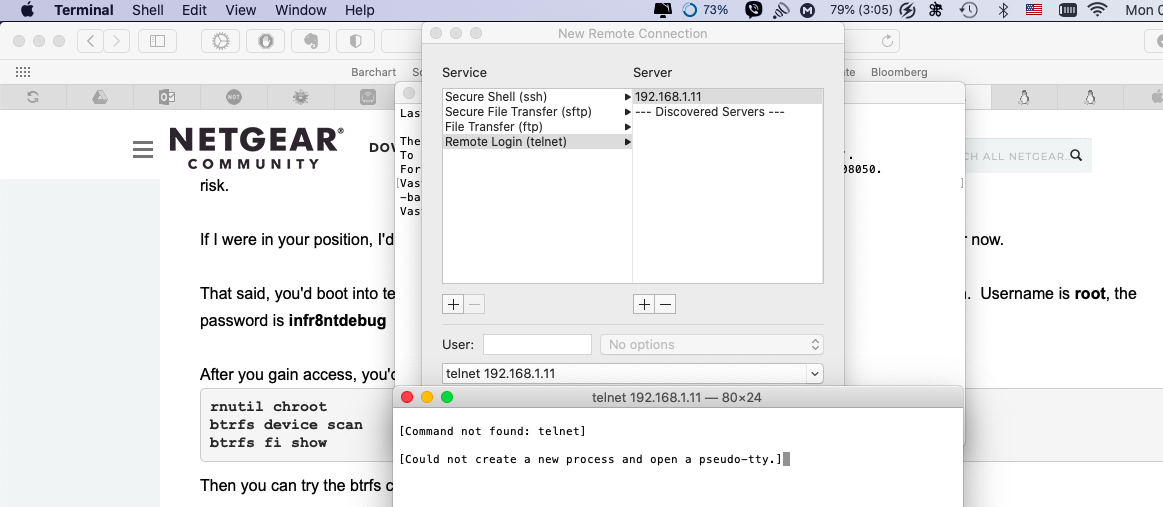Click the NETGEAR search magnifier icon
This screenshot has height=507, width=1163.
1076,156
